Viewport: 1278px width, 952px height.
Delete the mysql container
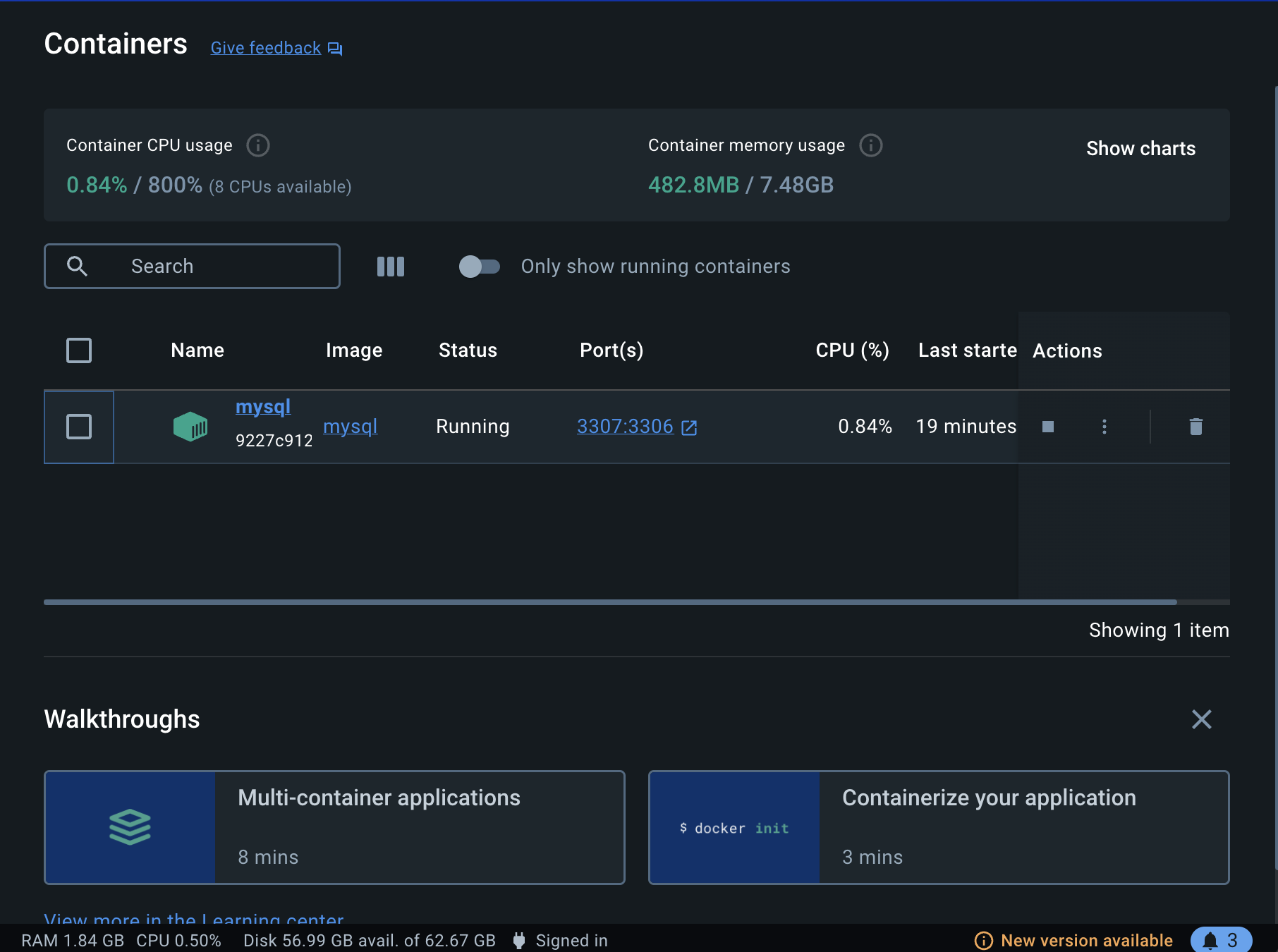click(x=1196, y=427)
